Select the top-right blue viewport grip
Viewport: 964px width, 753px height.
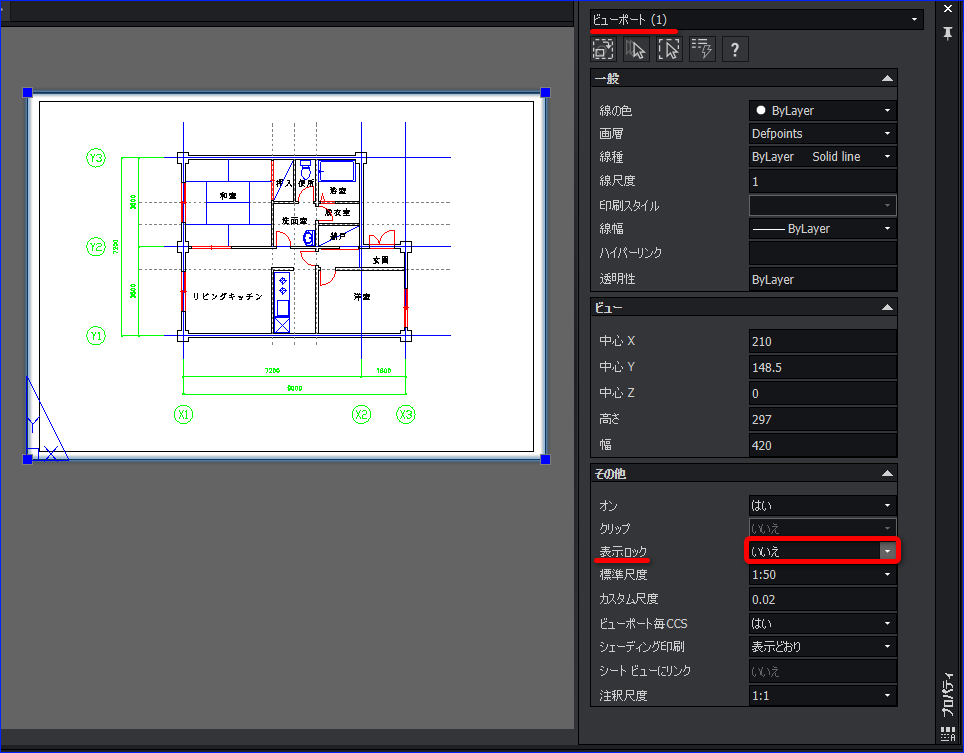[545, 92]
